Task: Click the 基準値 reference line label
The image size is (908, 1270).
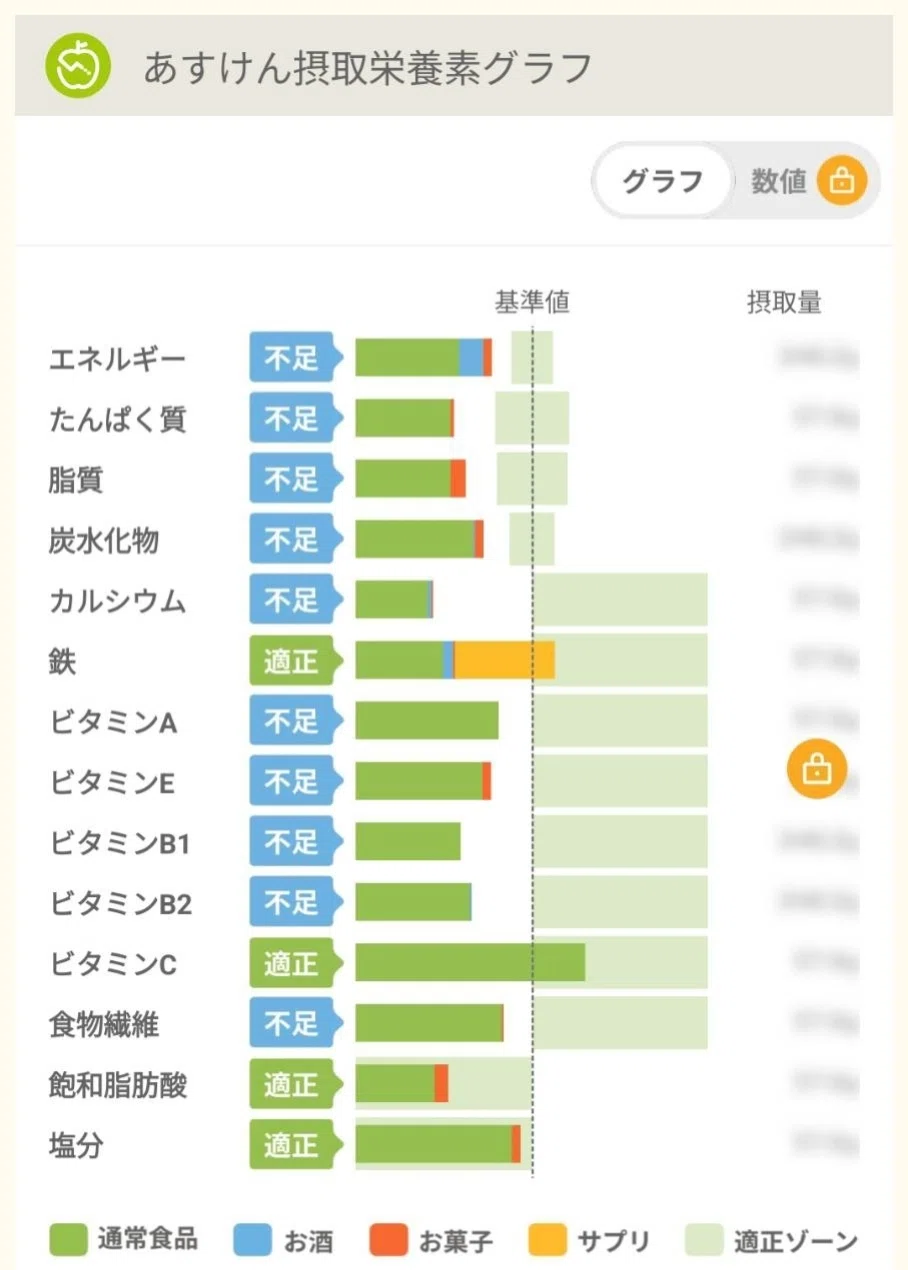Action: pyautogui.click(x=532, y=302)
